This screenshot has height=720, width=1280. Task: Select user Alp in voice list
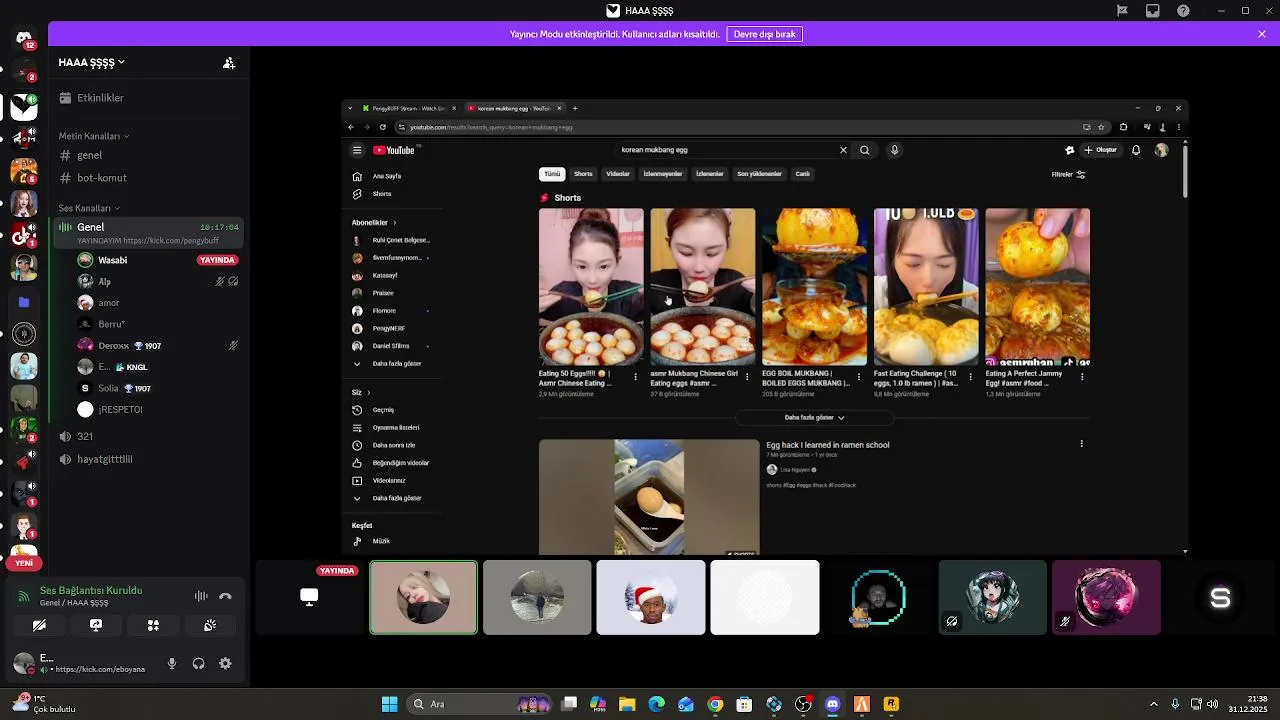pyautogui.click(x=158, y=282)
